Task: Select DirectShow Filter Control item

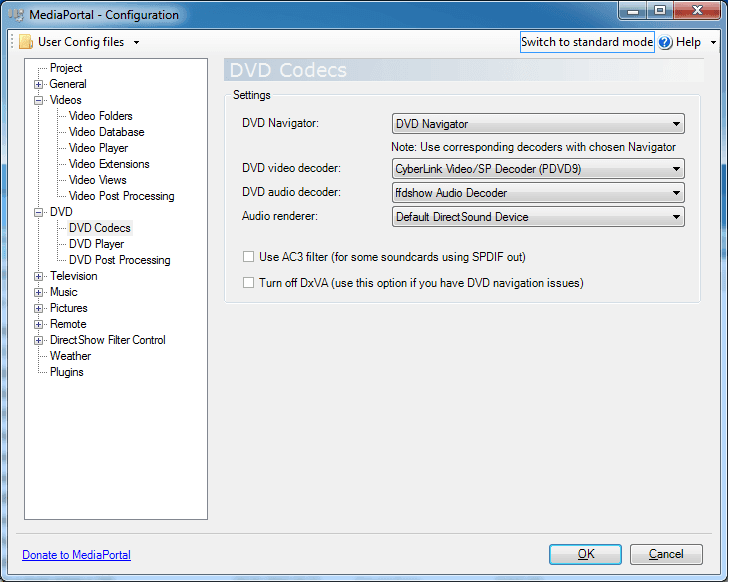Action: point(107,340)
